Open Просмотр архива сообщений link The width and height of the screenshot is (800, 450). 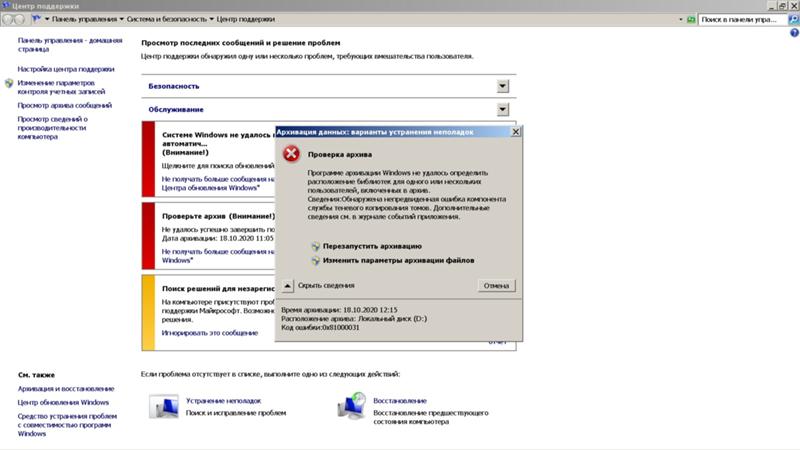(64, 105)
